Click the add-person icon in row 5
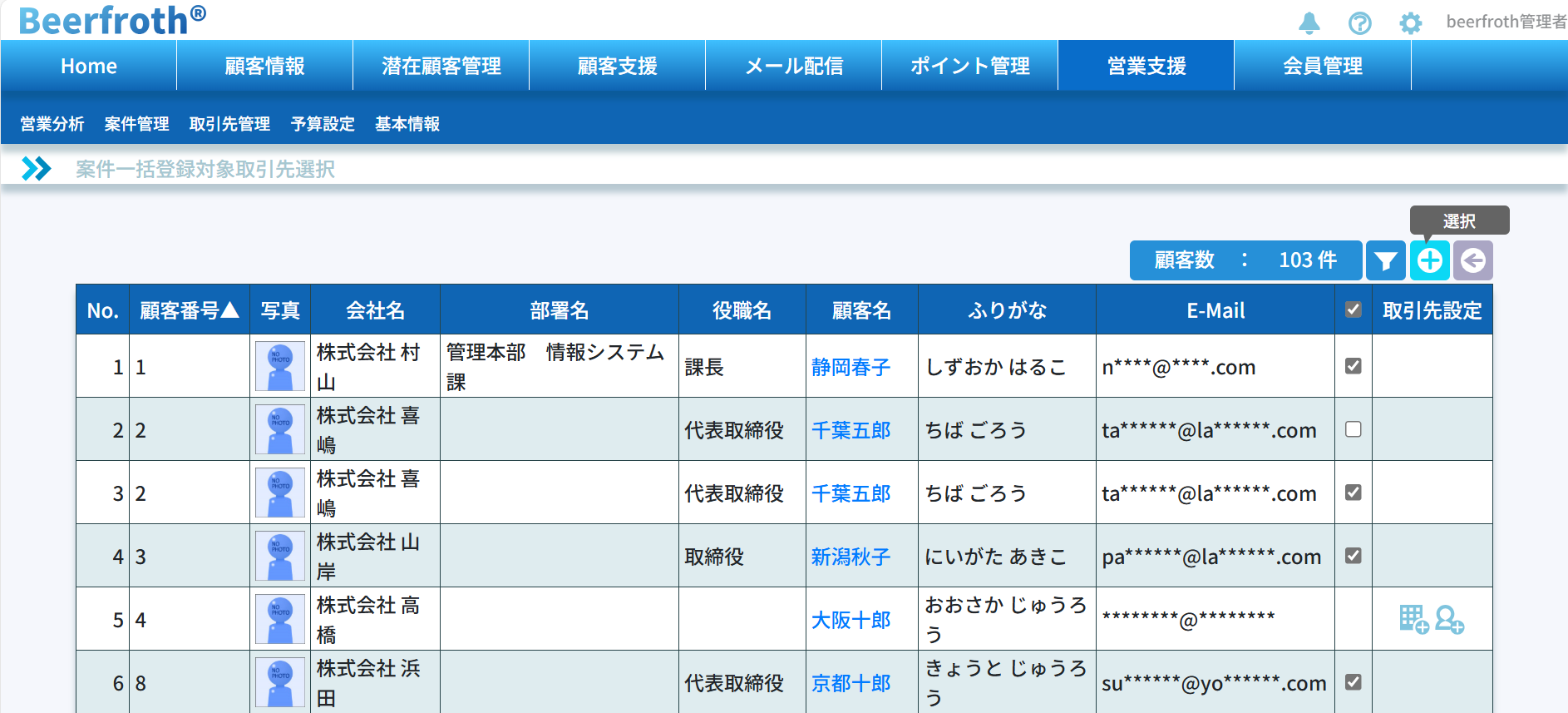This screenshot has height=713, width=1568. [x=1449, y=619]
